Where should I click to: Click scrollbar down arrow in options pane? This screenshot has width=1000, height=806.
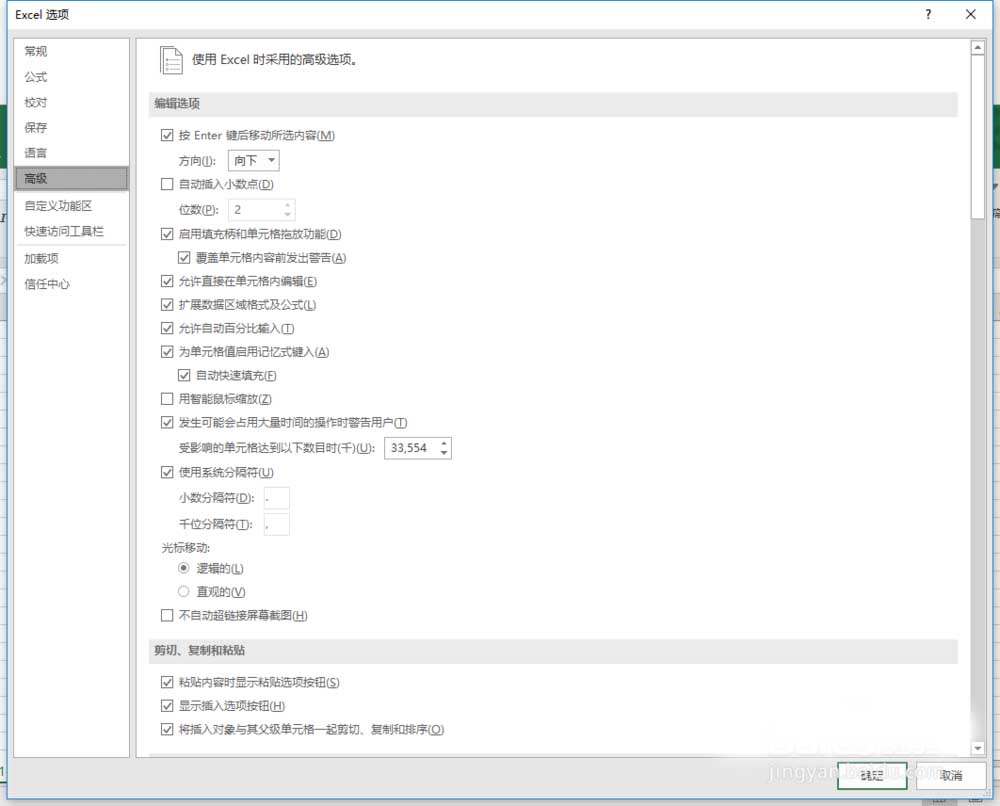pyautogui.click(x=978, y=748)
